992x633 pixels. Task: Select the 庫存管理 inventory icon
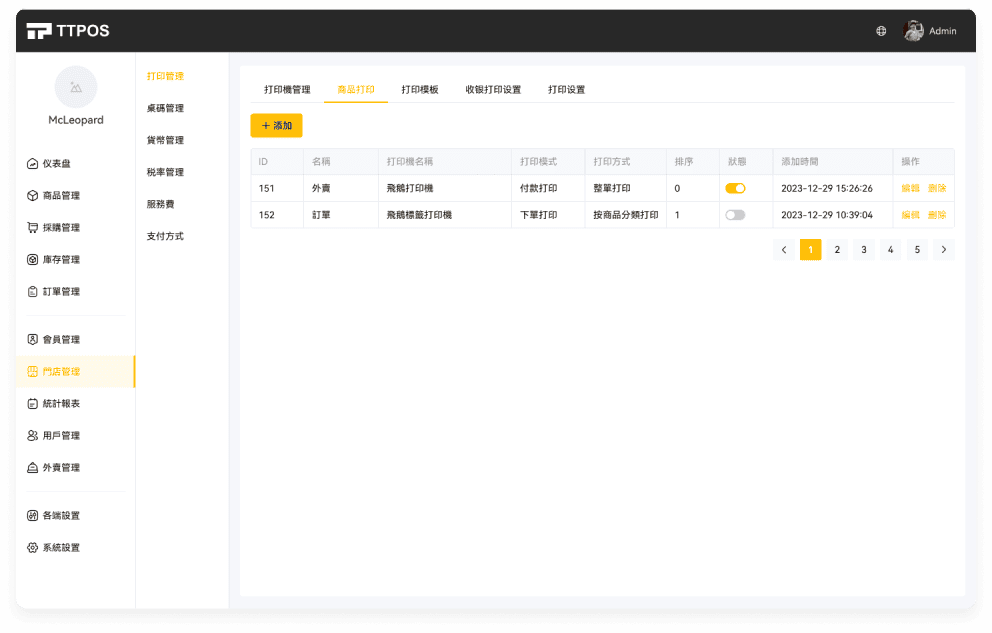click(x=33, y=260)
